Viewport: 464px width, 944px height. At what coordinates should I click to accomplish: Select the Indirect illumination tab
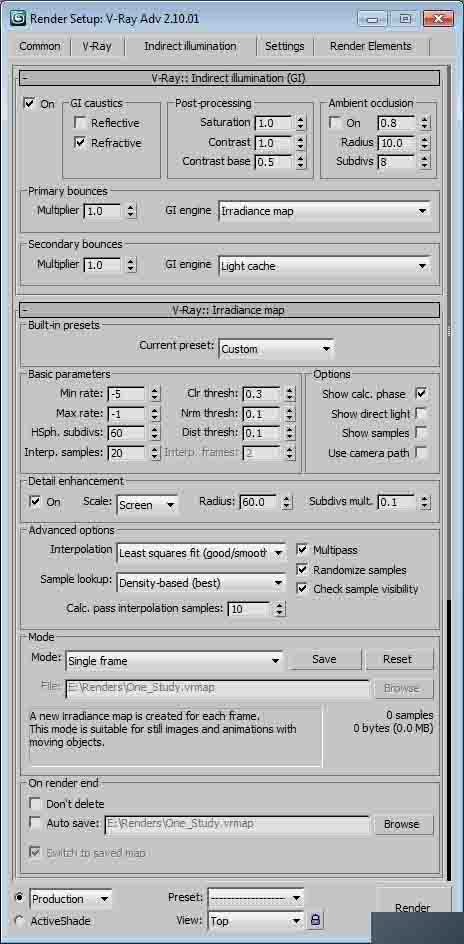pyautogui.click(x=190, y=46)
